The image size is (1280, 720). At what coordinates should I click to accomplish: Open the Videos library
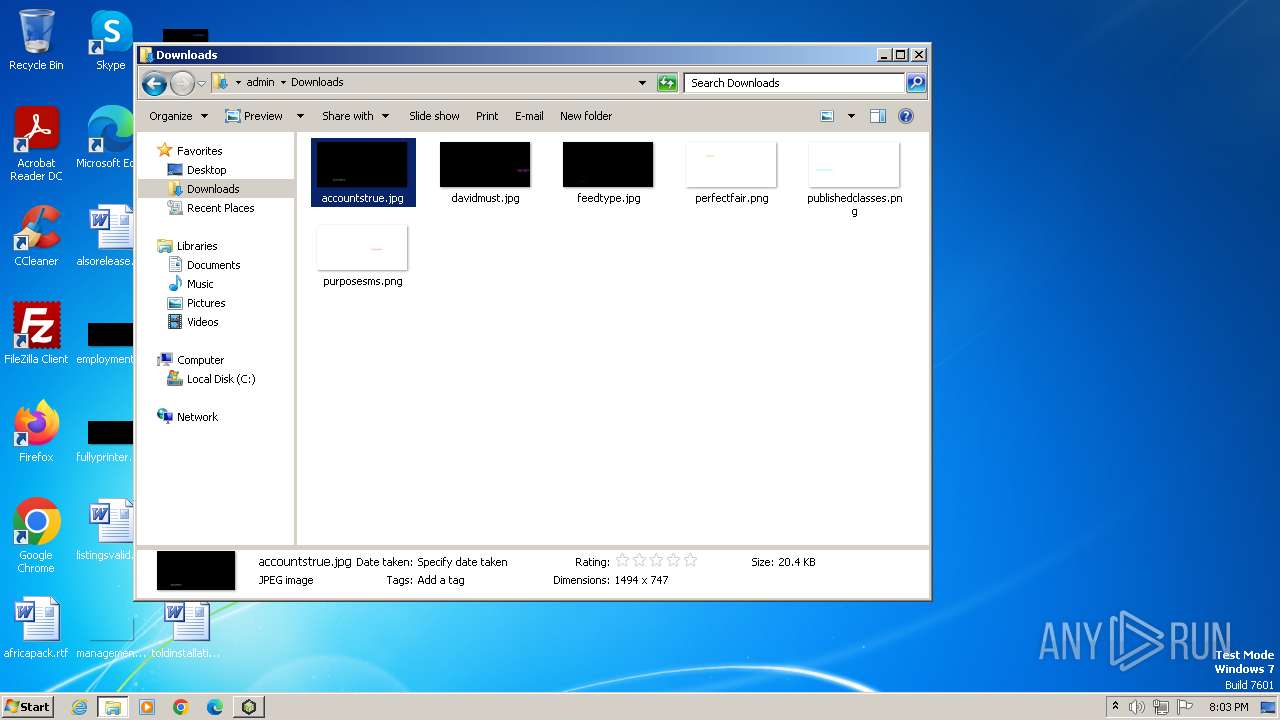coord(202,322)
